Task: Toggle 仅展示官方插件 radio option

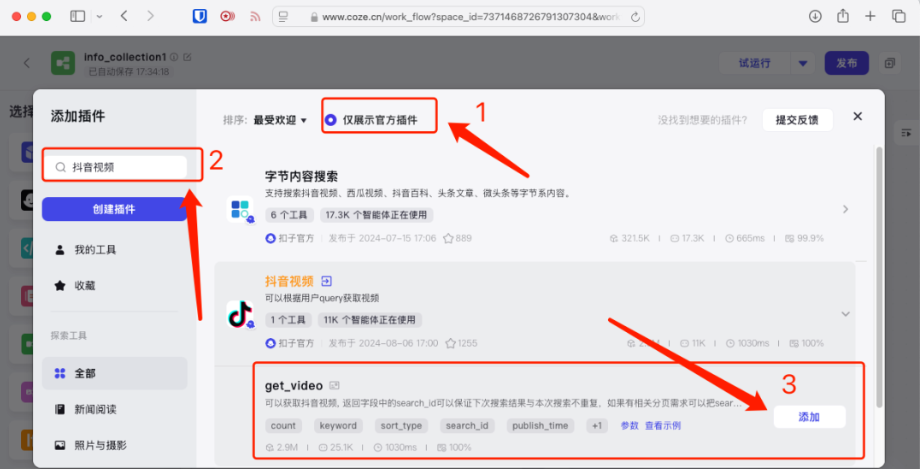Action: (x=330, y=120)
